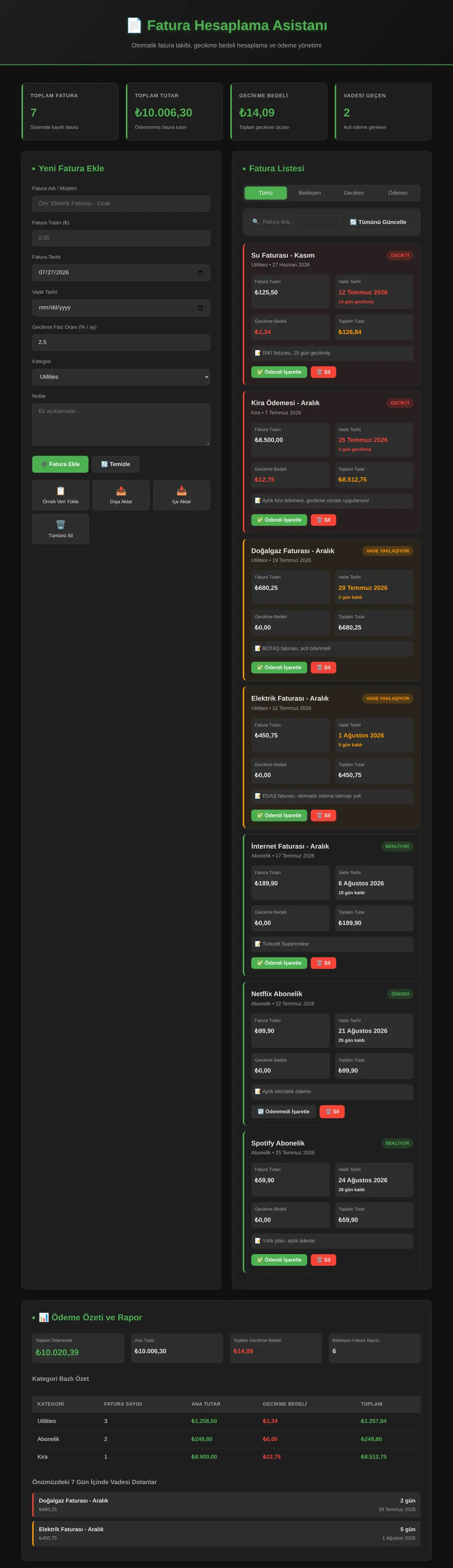Viewport: 453px width, 1568px height.
Task: Delete the Su Faturası - Kasım invoice
Action: 323,372
